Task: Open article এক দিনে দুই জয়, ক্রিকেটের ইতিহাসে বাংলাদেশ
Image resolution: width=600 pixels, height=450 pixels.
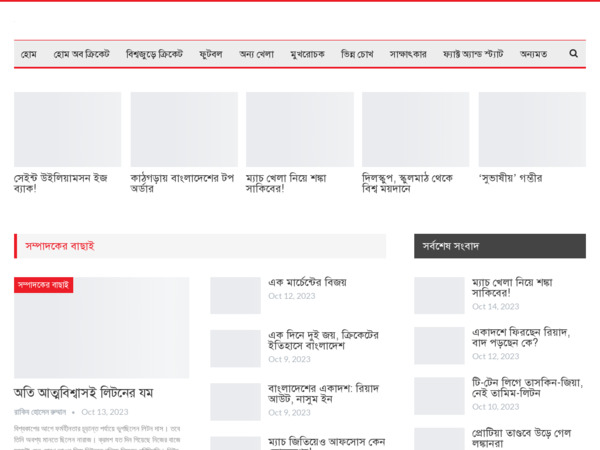Action: [x=323, y=340]
